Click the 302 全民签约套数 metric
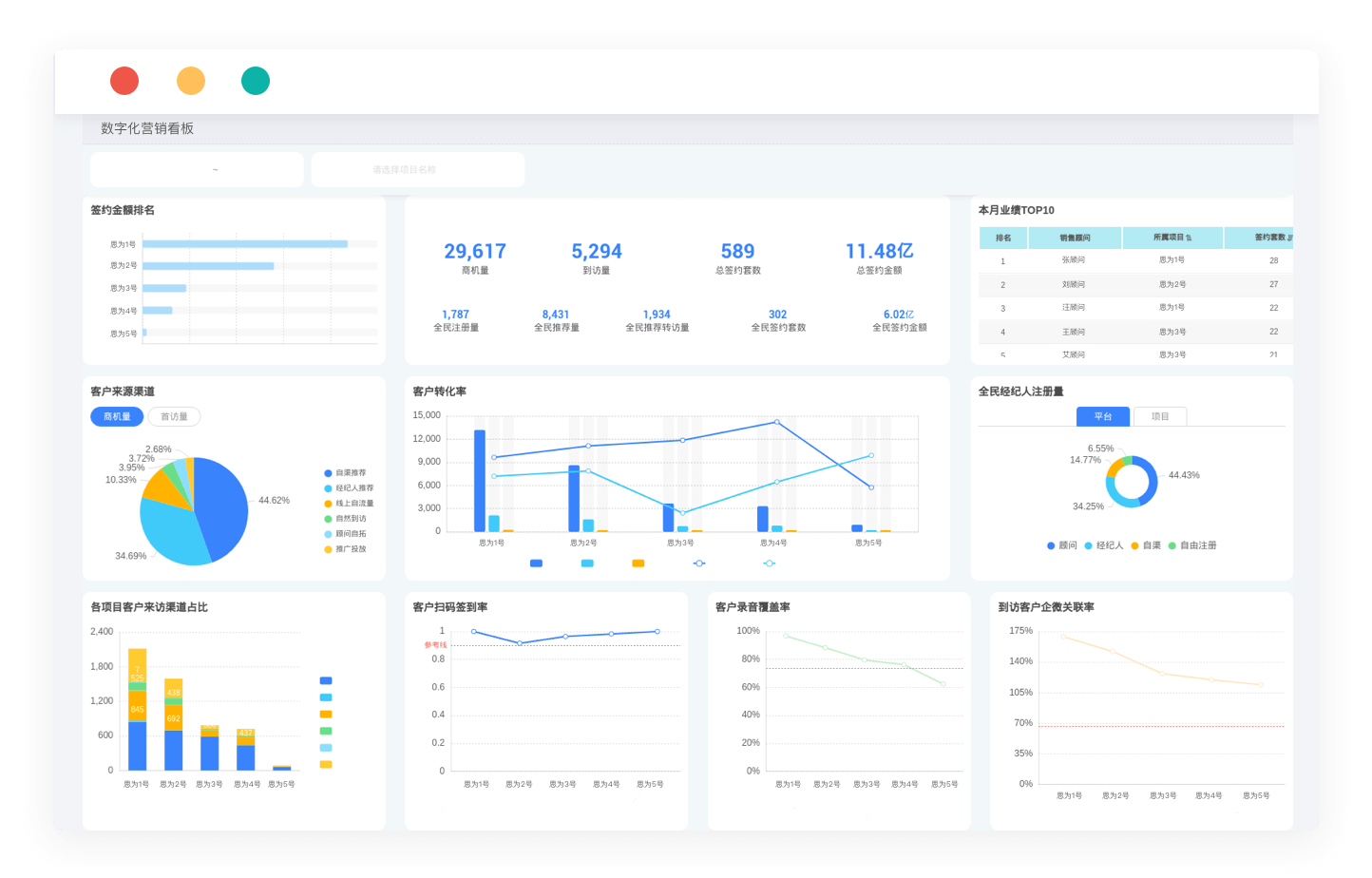 [778, 320]
